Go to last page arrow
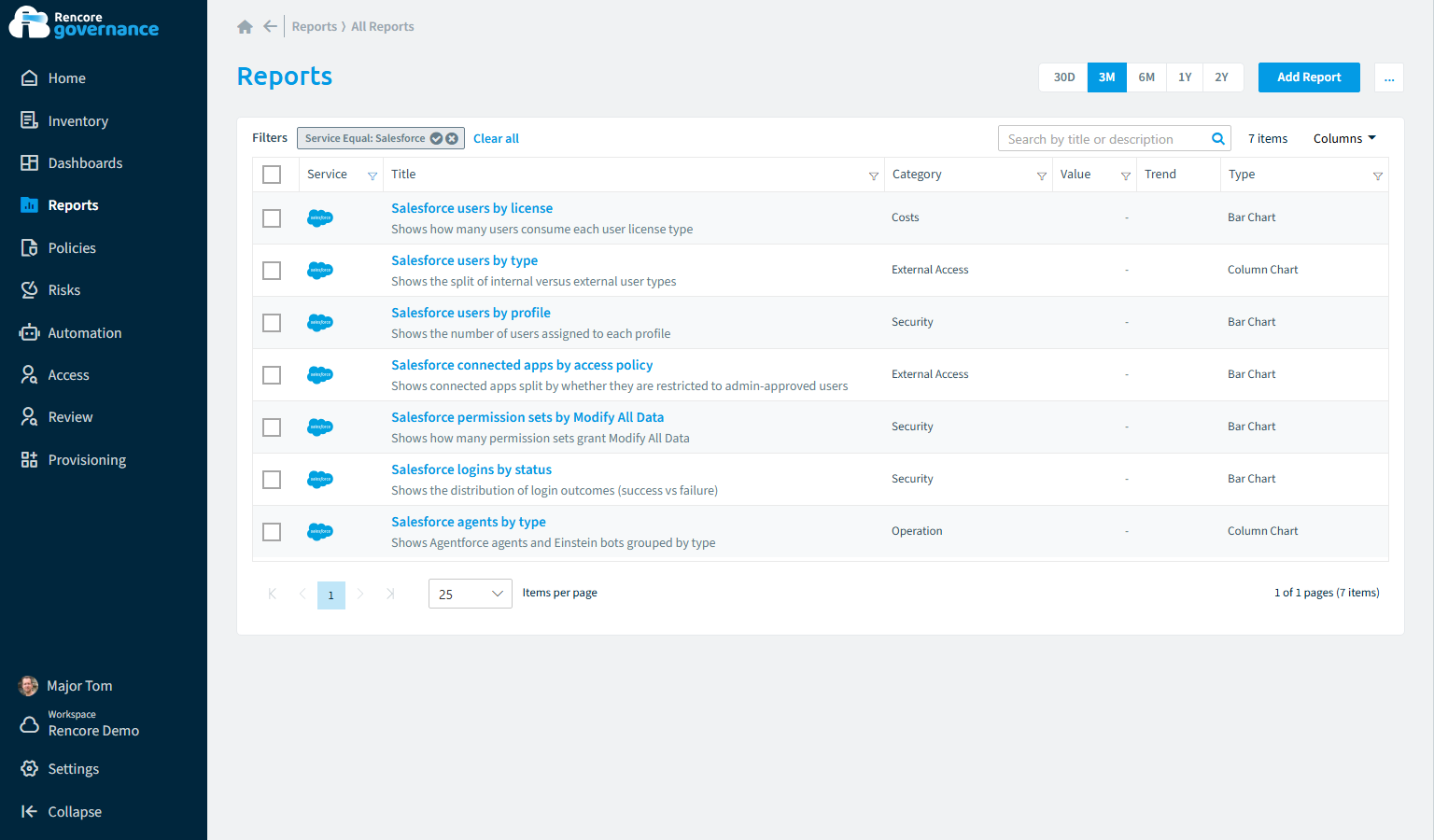 tap(390, 594)
